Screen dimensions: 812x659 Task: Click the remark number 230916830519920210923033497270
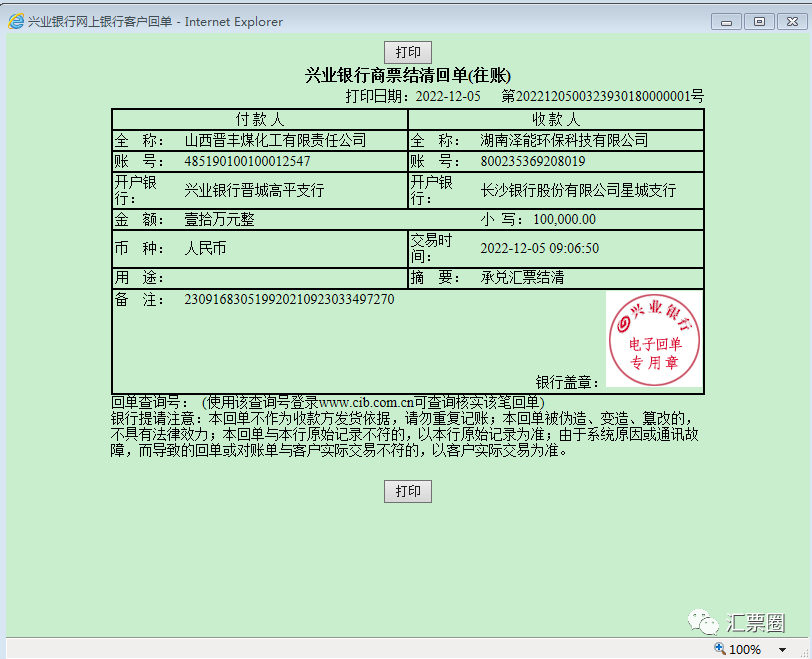pyautogui.click(x=289, y=300)
